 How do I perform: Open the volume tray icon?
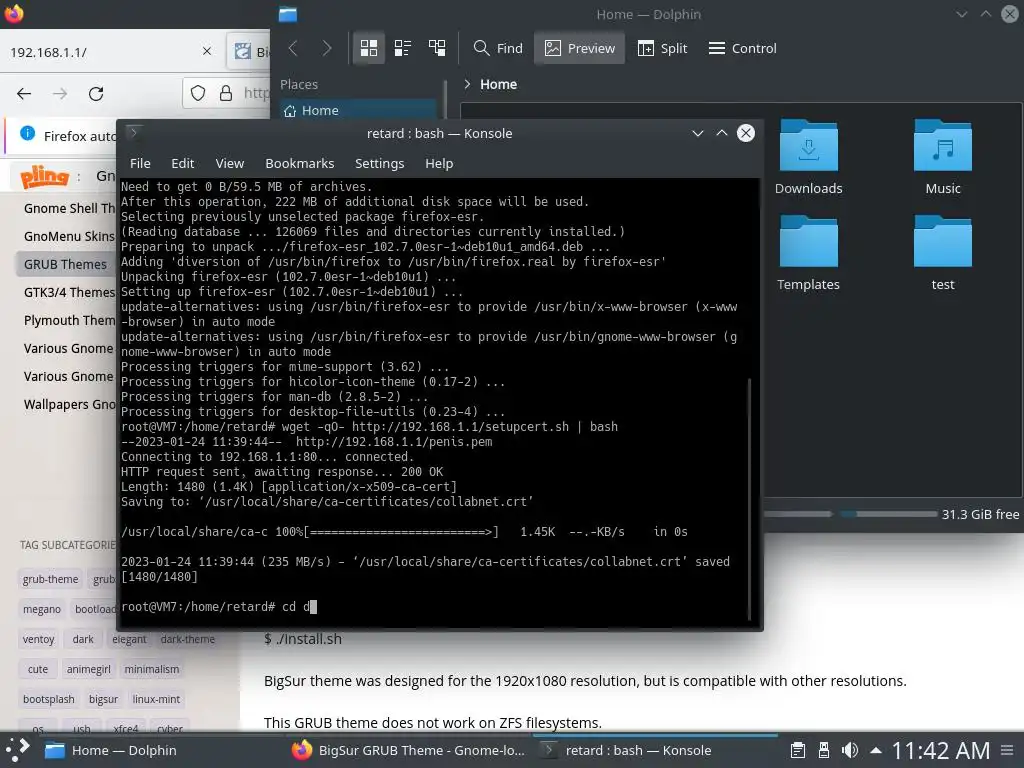tap(850, 750)
